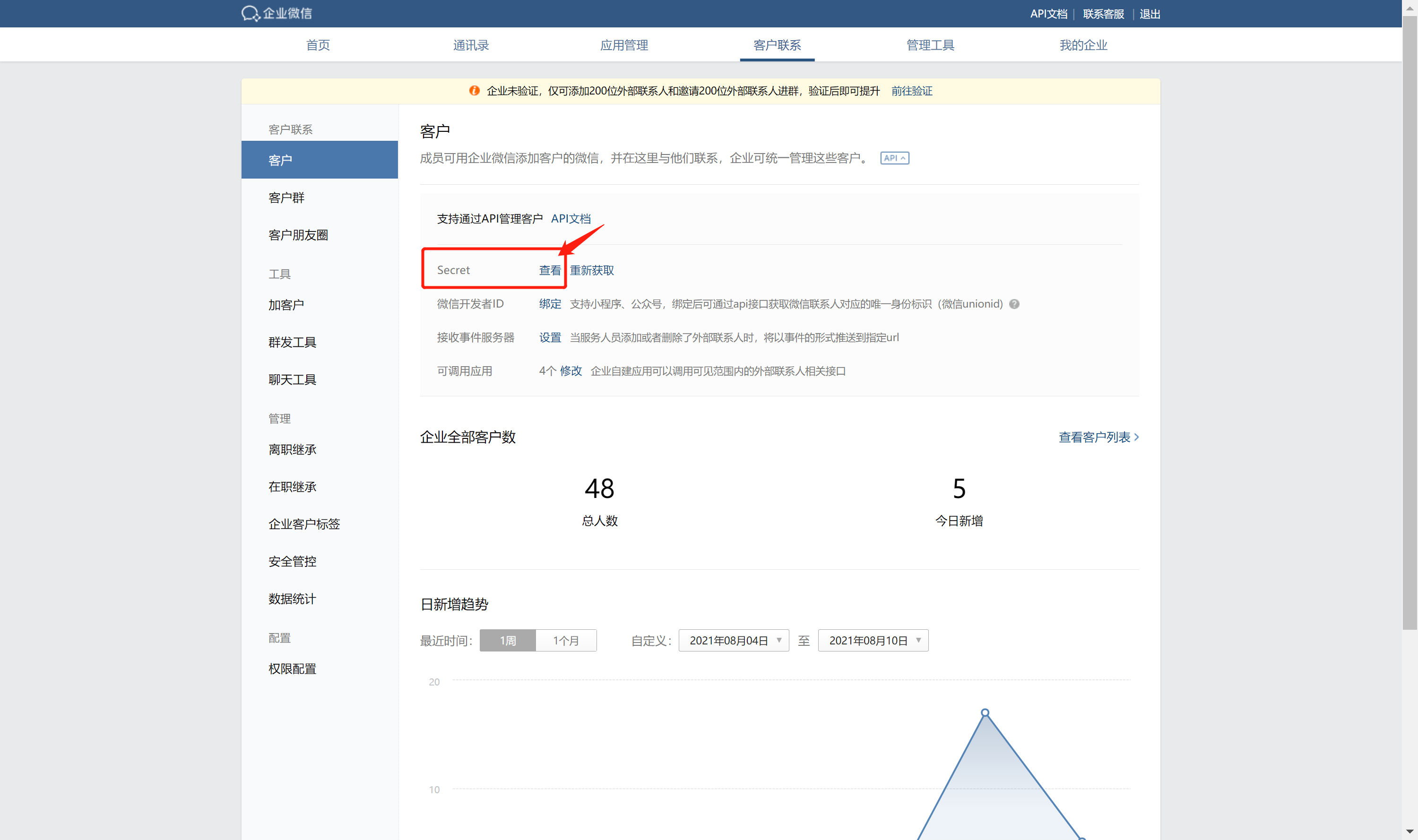Click the 联系客服 header link
This screenshot has width=1418, height=840.
click(1103, 14)
